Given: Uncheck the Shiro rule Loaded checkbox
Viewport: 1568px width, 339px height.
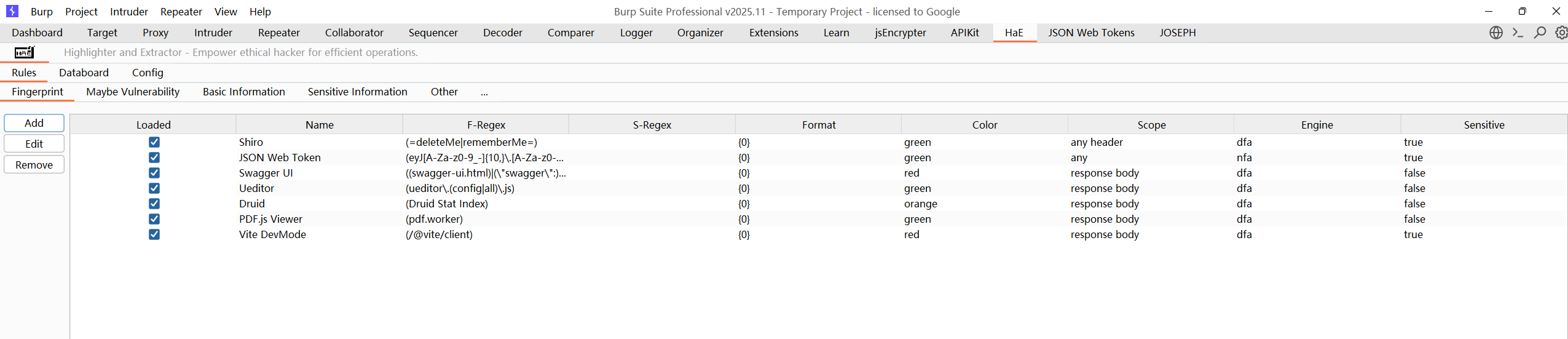Looking at the screenshot, I should coord(154,142).
